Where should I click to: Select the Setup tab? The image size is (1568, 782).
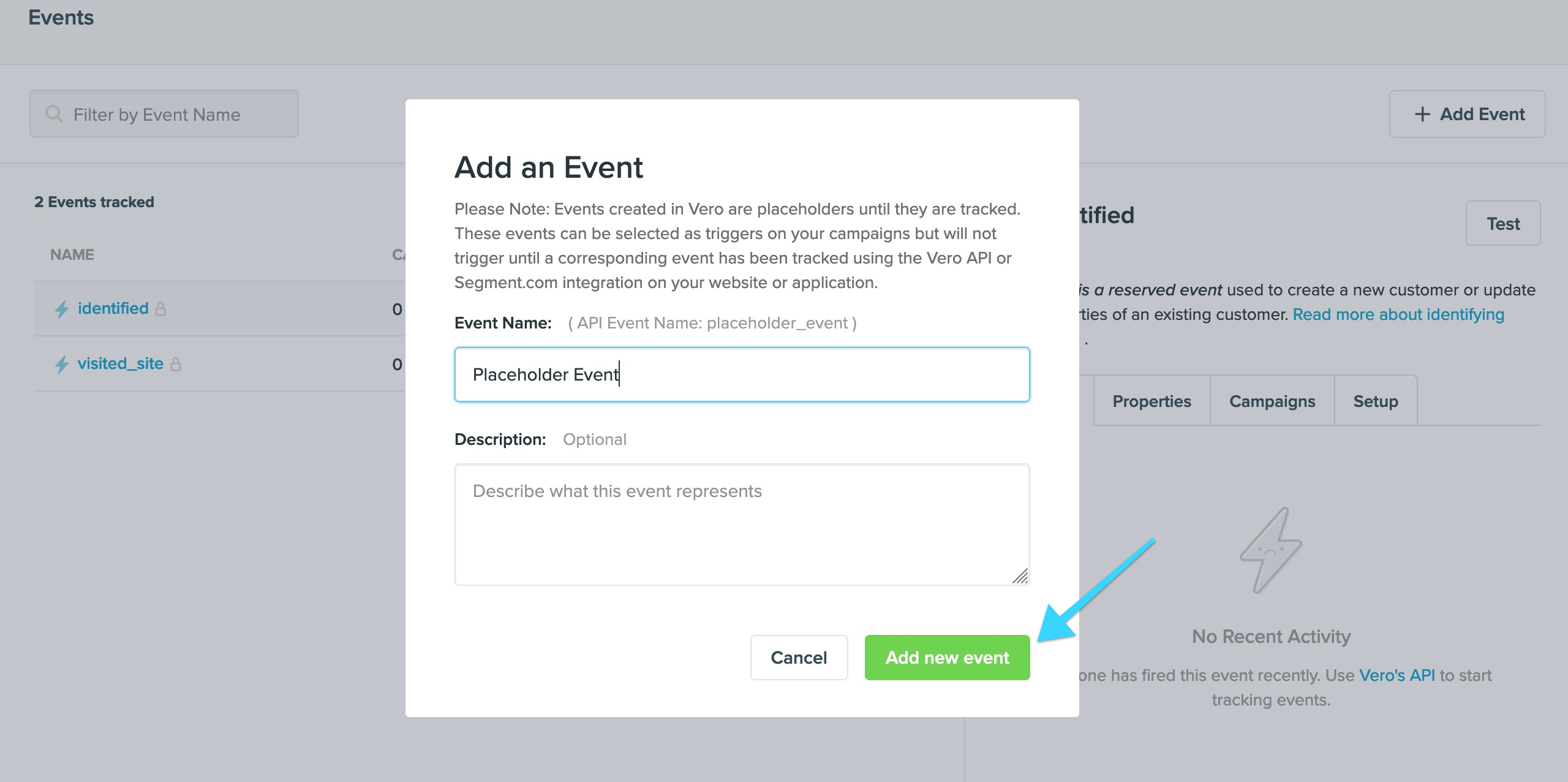1375,401
